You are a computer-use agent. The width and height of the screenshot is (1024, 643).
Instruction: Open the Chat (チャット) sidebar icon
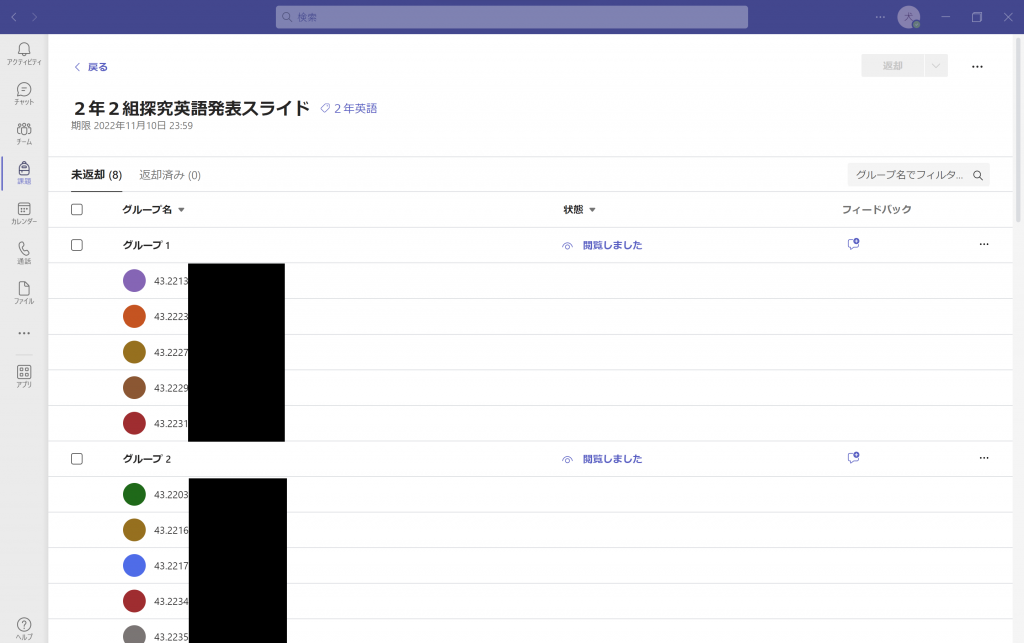(24, 93)
